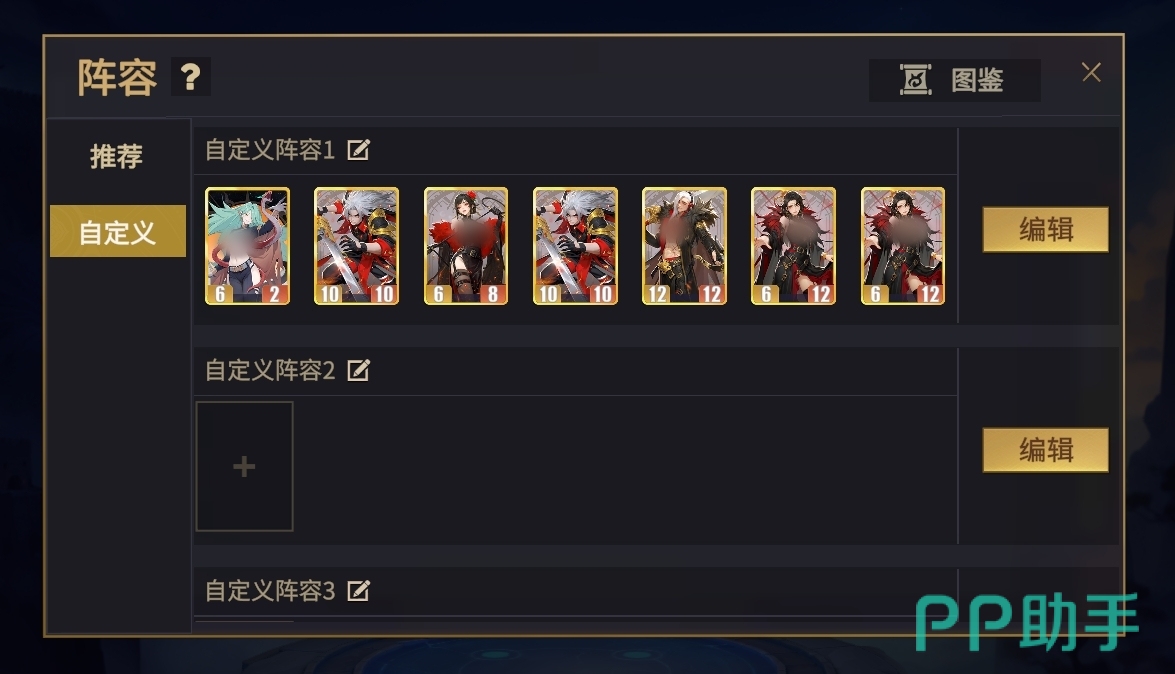Select the last hero card in lineup 1
The height and width of the screenshot is (674, 1175).
tap(903, 246)
